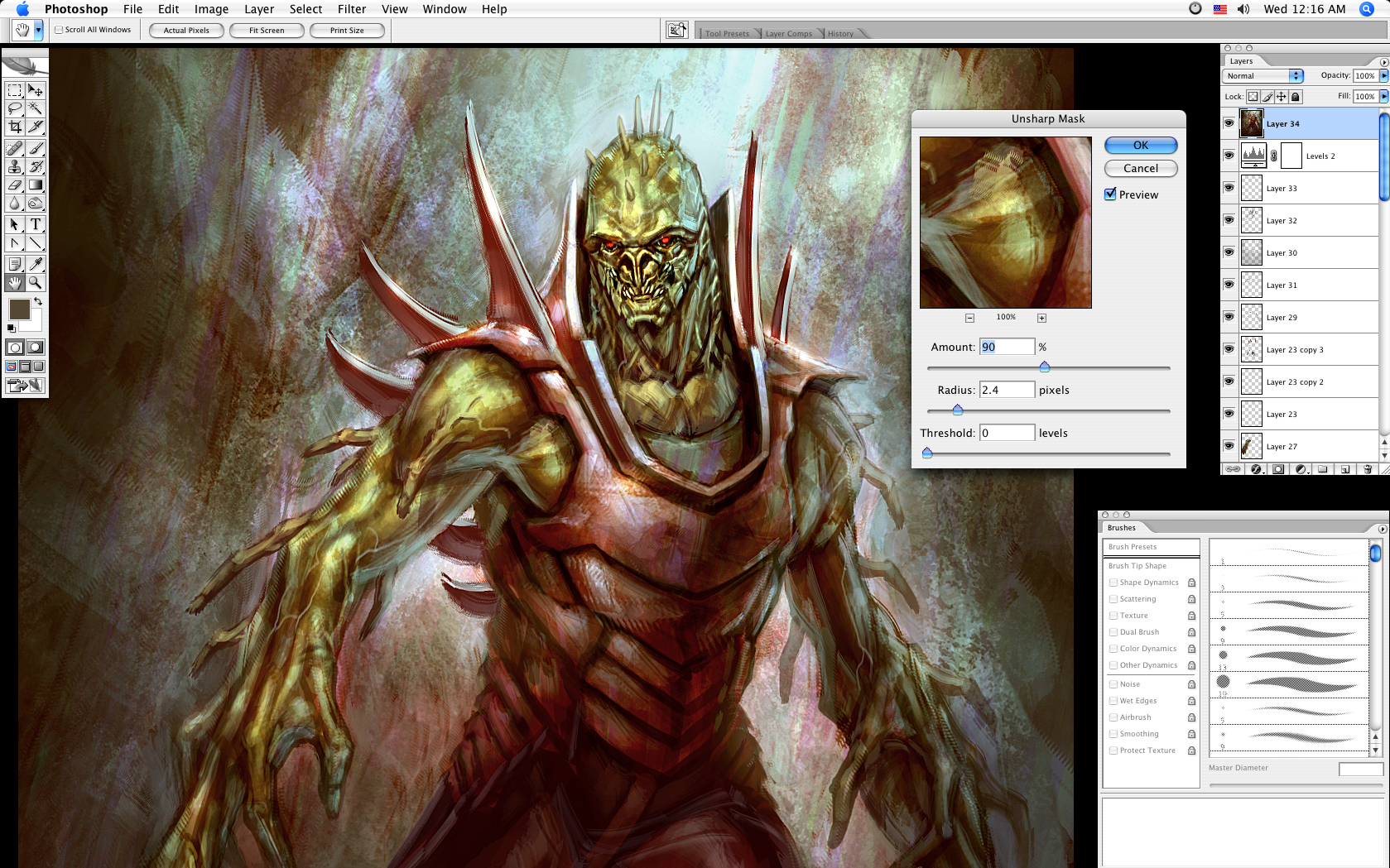Image resolution: width=1390 pixels, height=868 pixels.
Task: Reset default foreground and background colors
Action: pyautogui.click(x=12, y=328)
